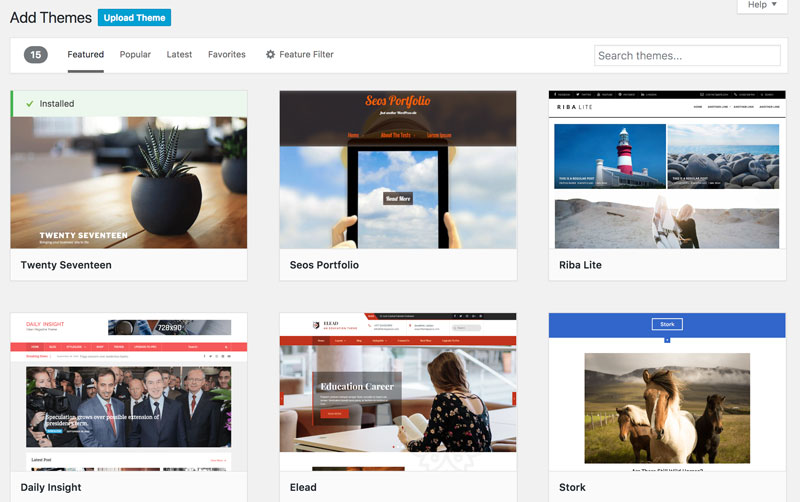Image resolution: width=800 pixels, height=502 pixels.
Task: Click the Twenty Seventeen theme name
Action: coord(66,265)
